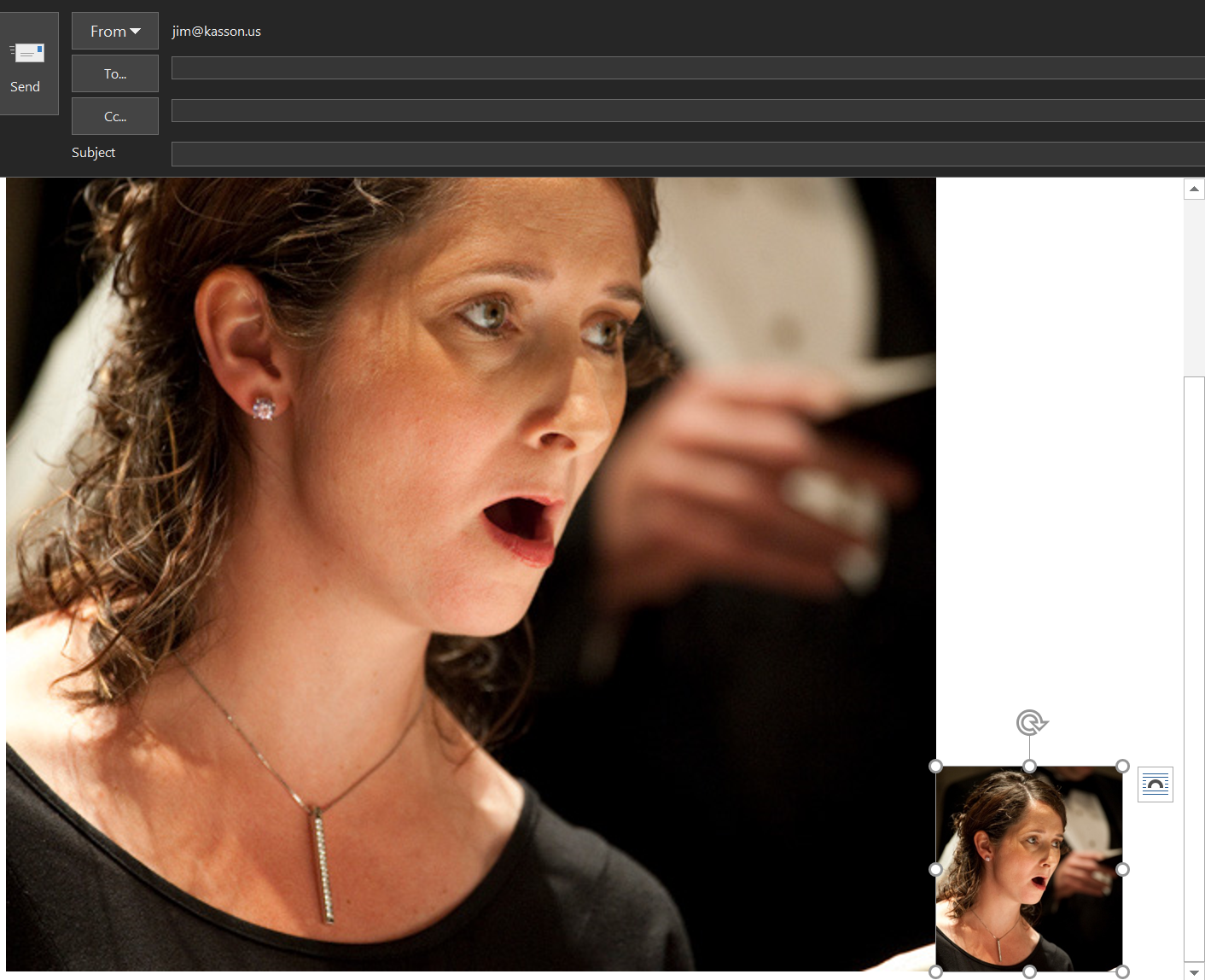Click the rotate handle above the small photo
This screenshot has height=980, width=1205.
(x=1031, y=723)
